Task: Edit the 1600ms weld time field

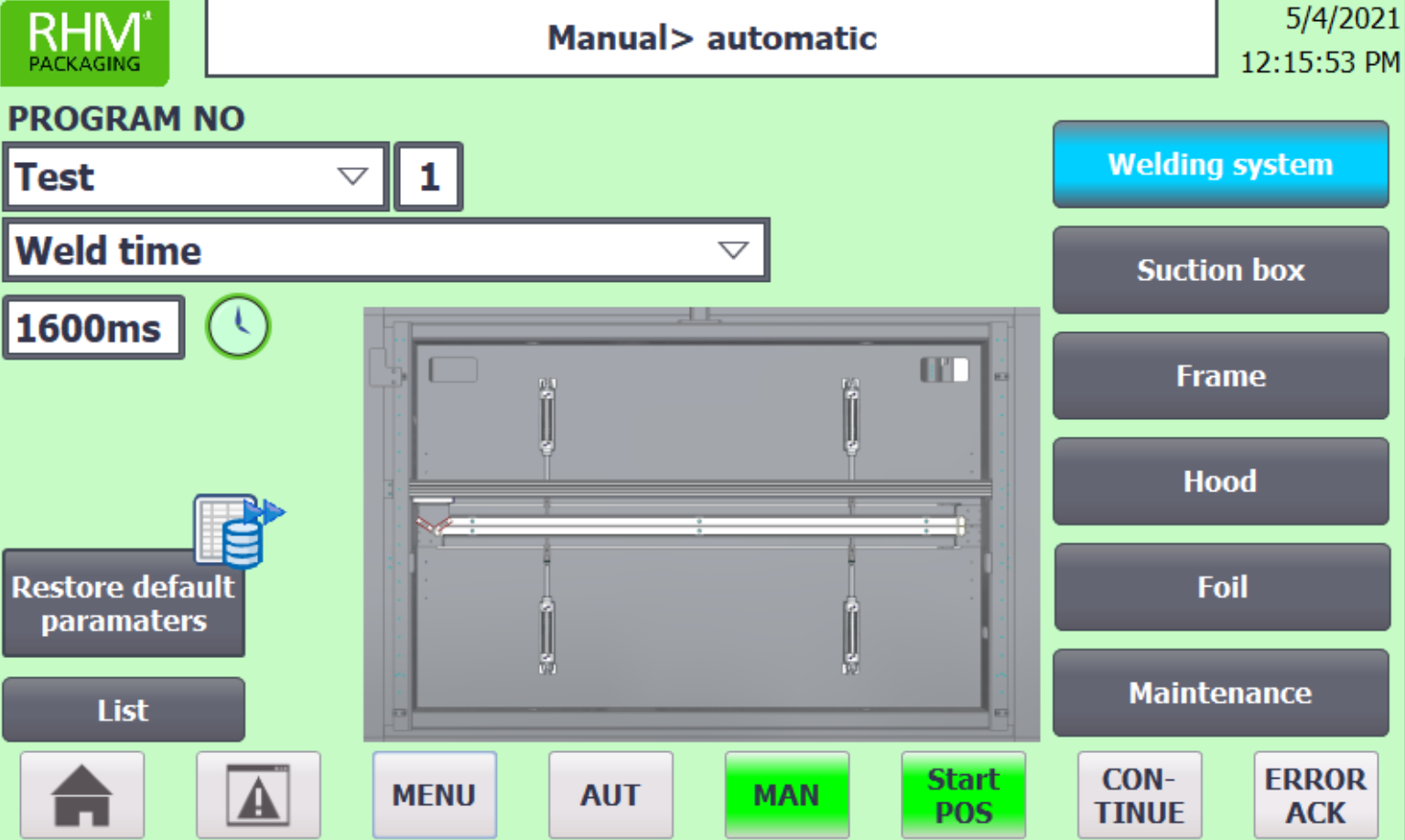Action: 93,328
